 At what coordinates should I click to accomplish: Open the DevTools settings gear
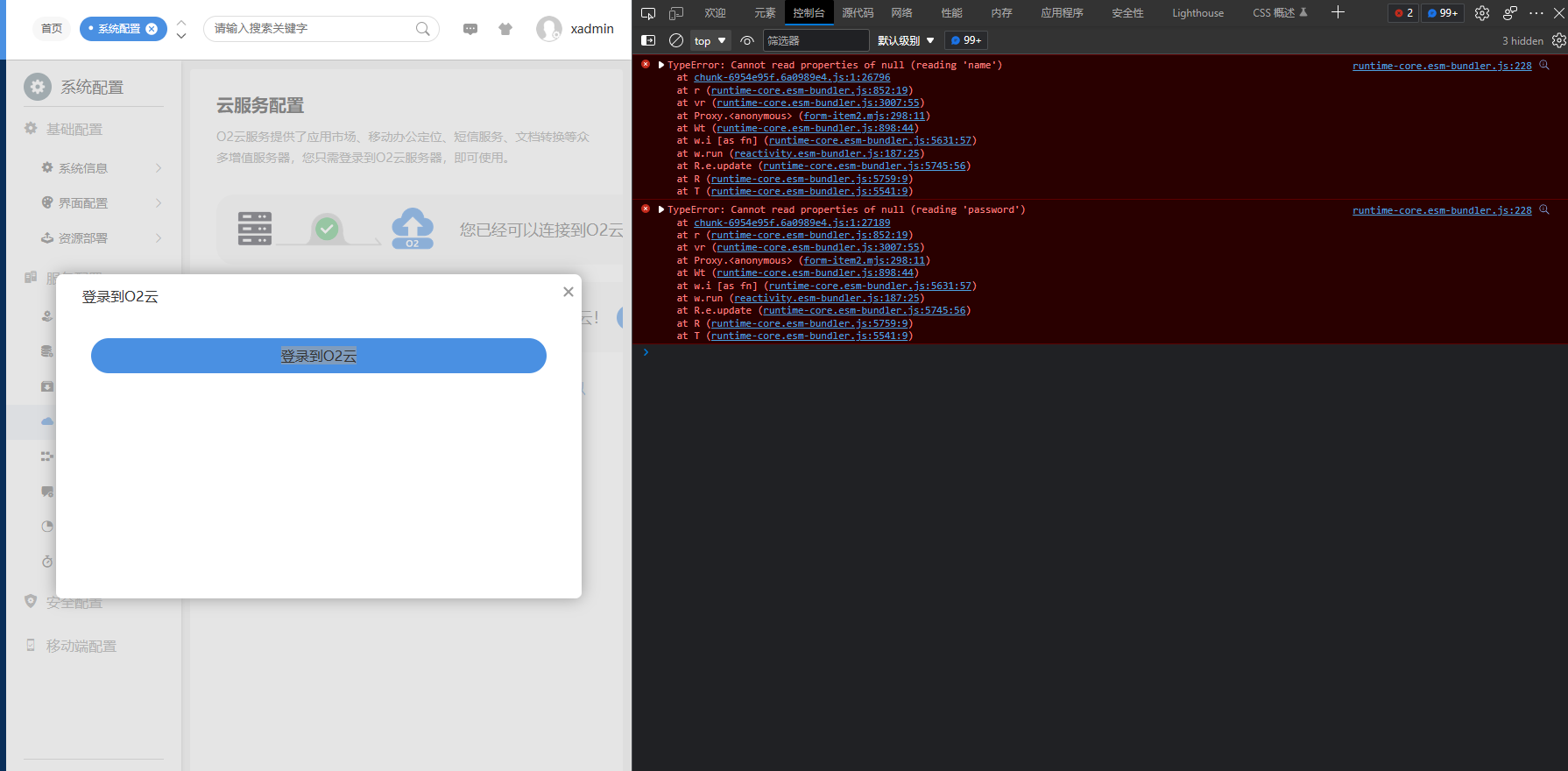pos(1482,13)
